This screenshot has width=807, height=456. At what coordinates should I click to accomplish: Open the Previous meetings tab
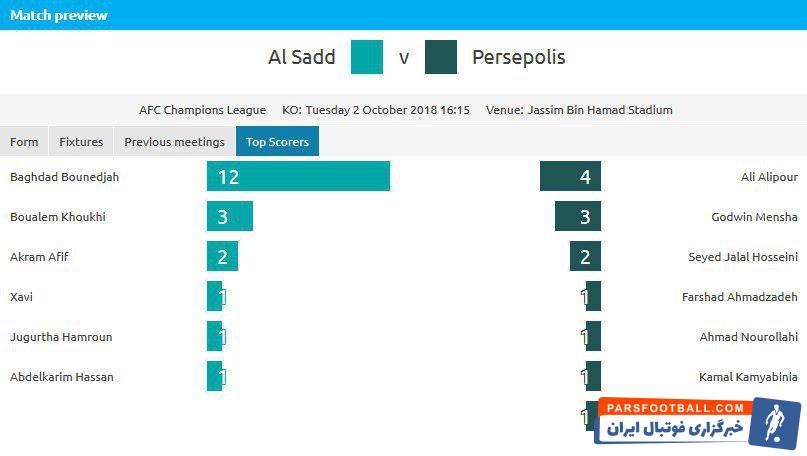(x=174, y=142)
